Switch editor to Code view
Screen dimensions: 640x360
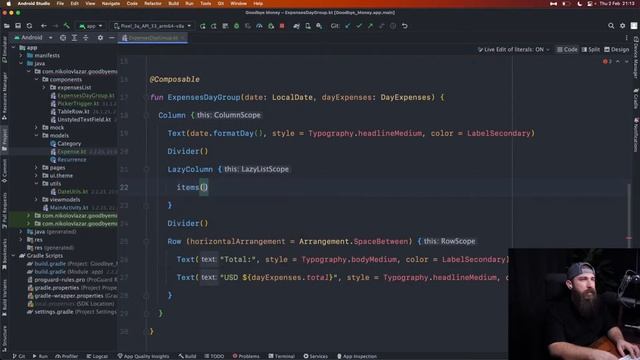click(x=567, y=49)
